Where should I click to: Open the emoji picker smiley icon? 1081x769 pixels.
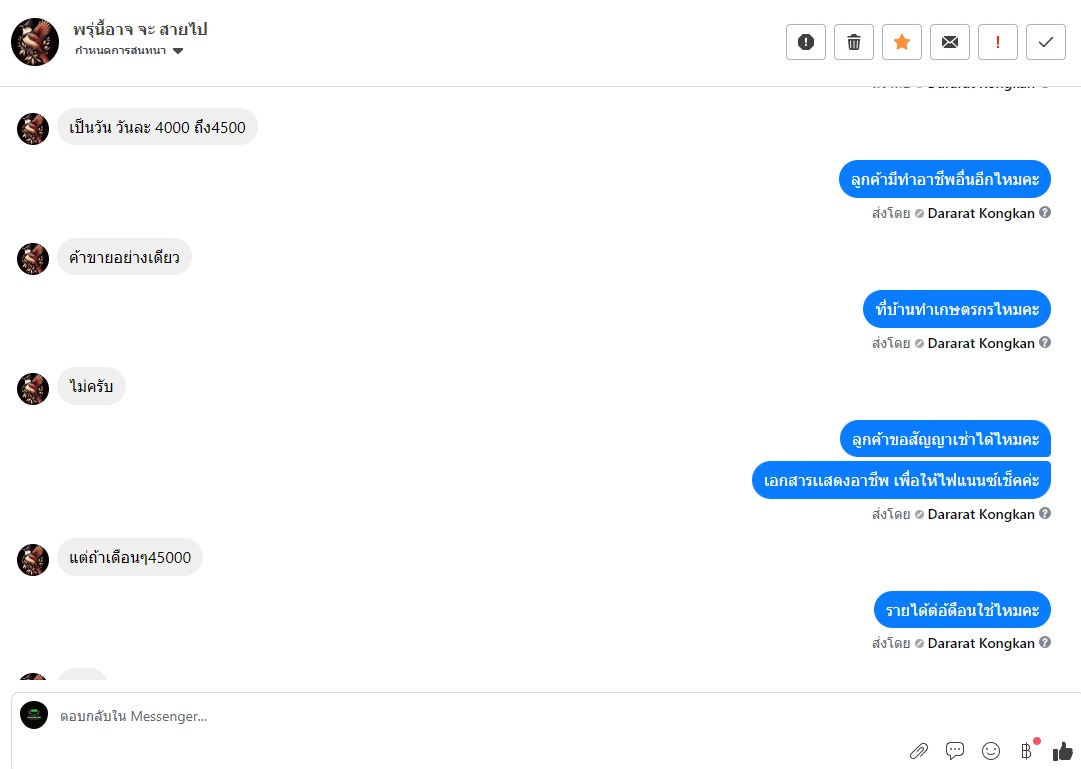pos(991,750)
